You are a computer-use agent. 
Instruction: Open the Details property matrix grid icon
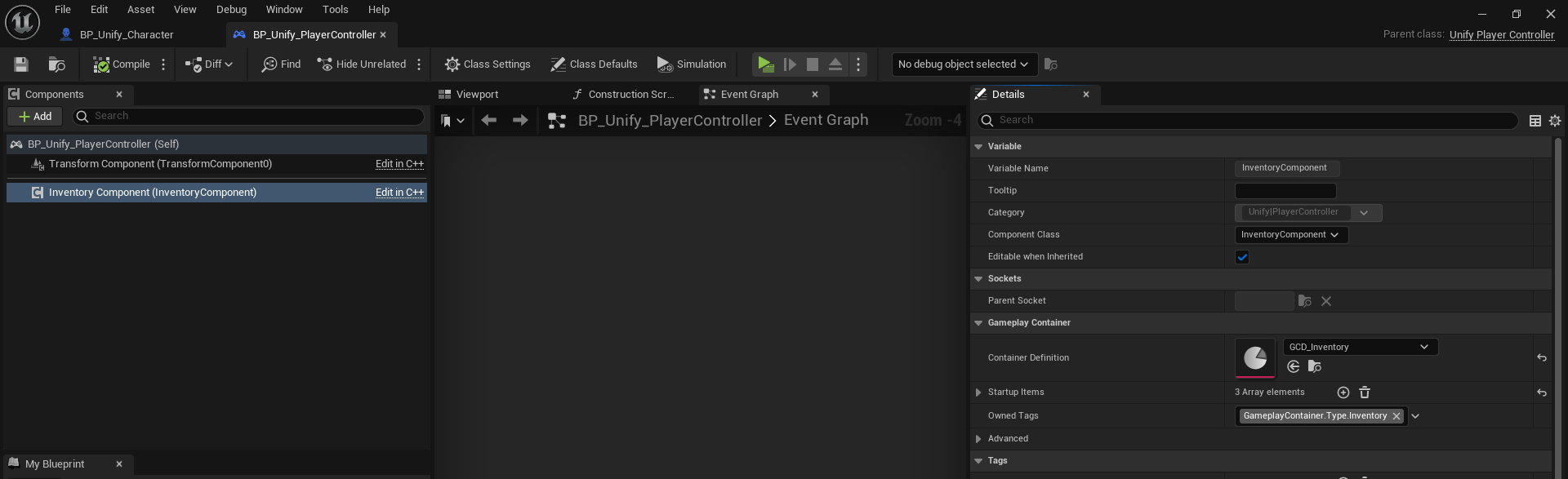(x=1535, y=121)
